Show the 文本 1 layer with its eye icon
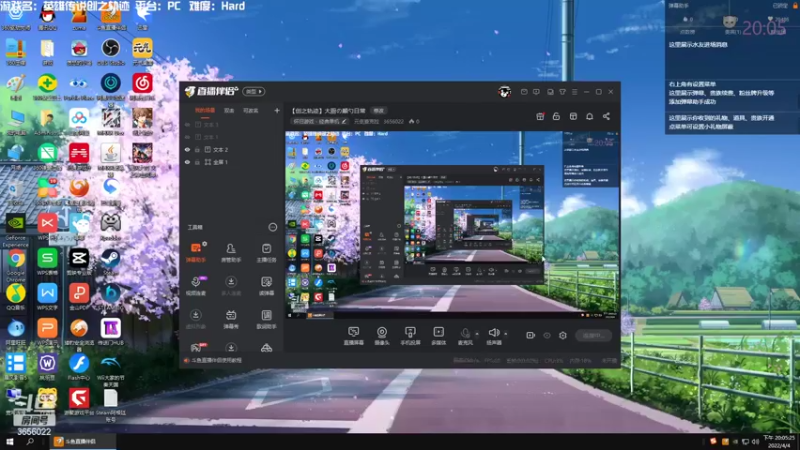Image resolution: width=800 pixels, height=450 pixels. pos(187,137)
